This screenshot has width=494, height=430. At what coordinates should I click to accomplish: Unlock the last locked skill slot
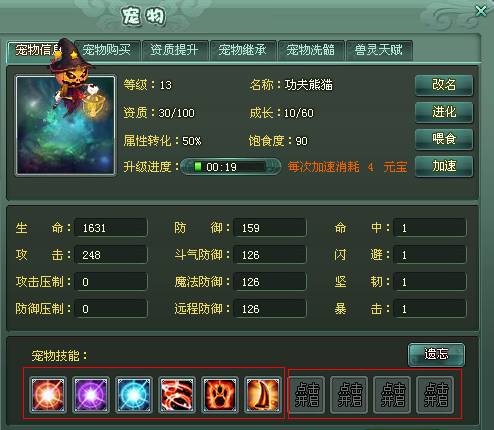tap(436, 395)
